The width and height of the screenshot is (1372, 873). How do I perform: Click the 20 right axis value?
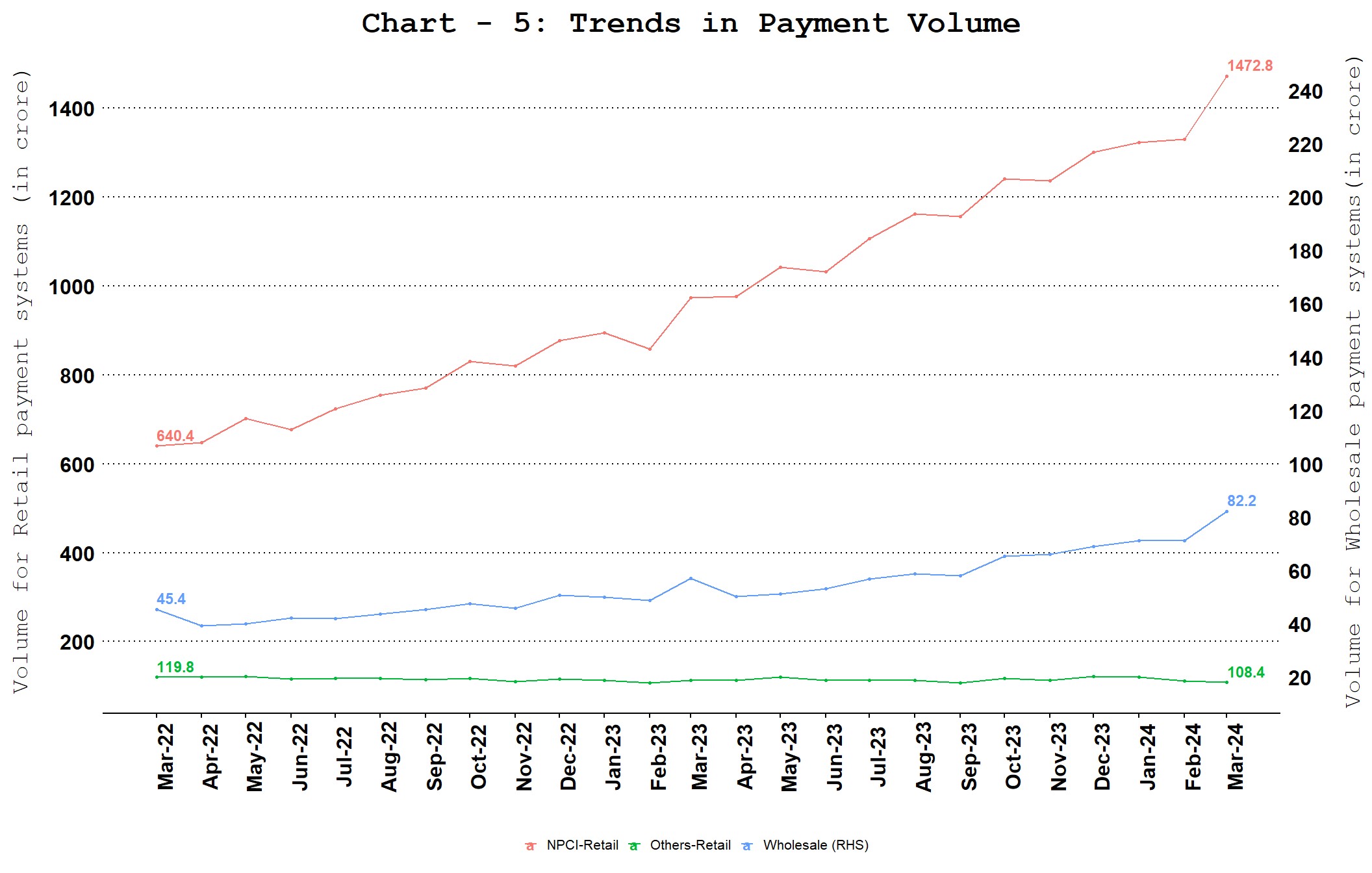click(x=1300, y=678)
